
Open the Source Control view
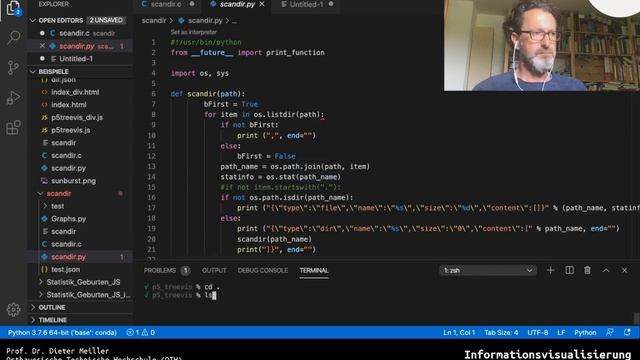tap(13, 67)
